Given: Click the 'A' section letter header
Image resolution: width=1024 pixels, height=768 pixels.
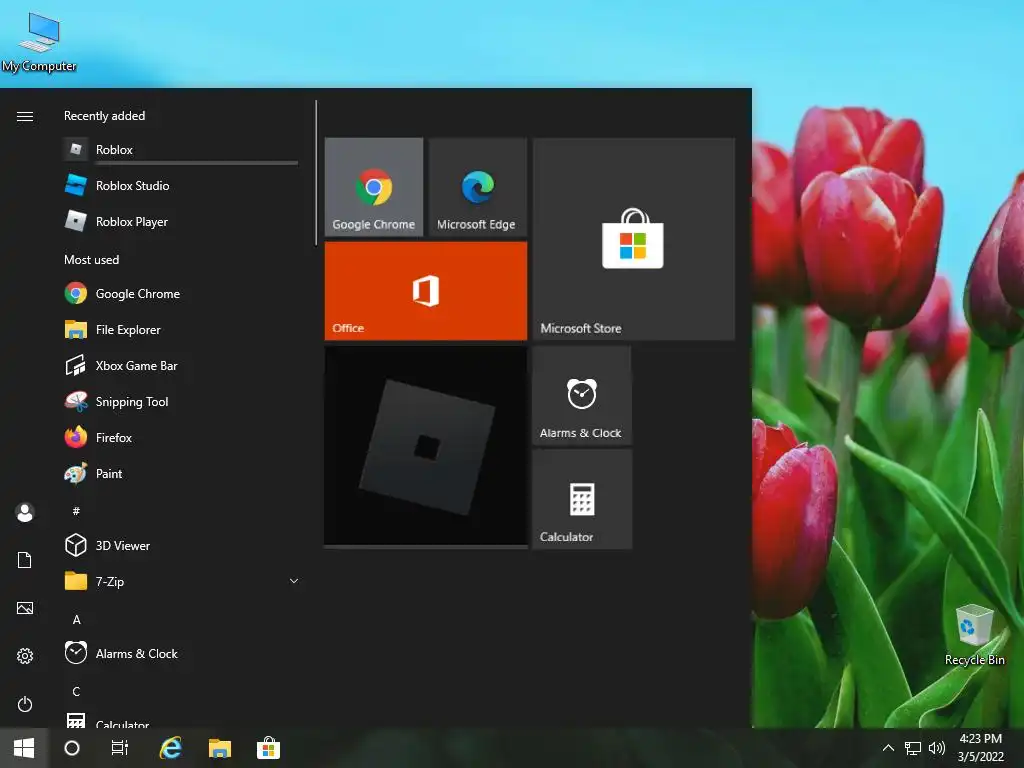Looking at the screenshot, I should (x=76, y=620).
